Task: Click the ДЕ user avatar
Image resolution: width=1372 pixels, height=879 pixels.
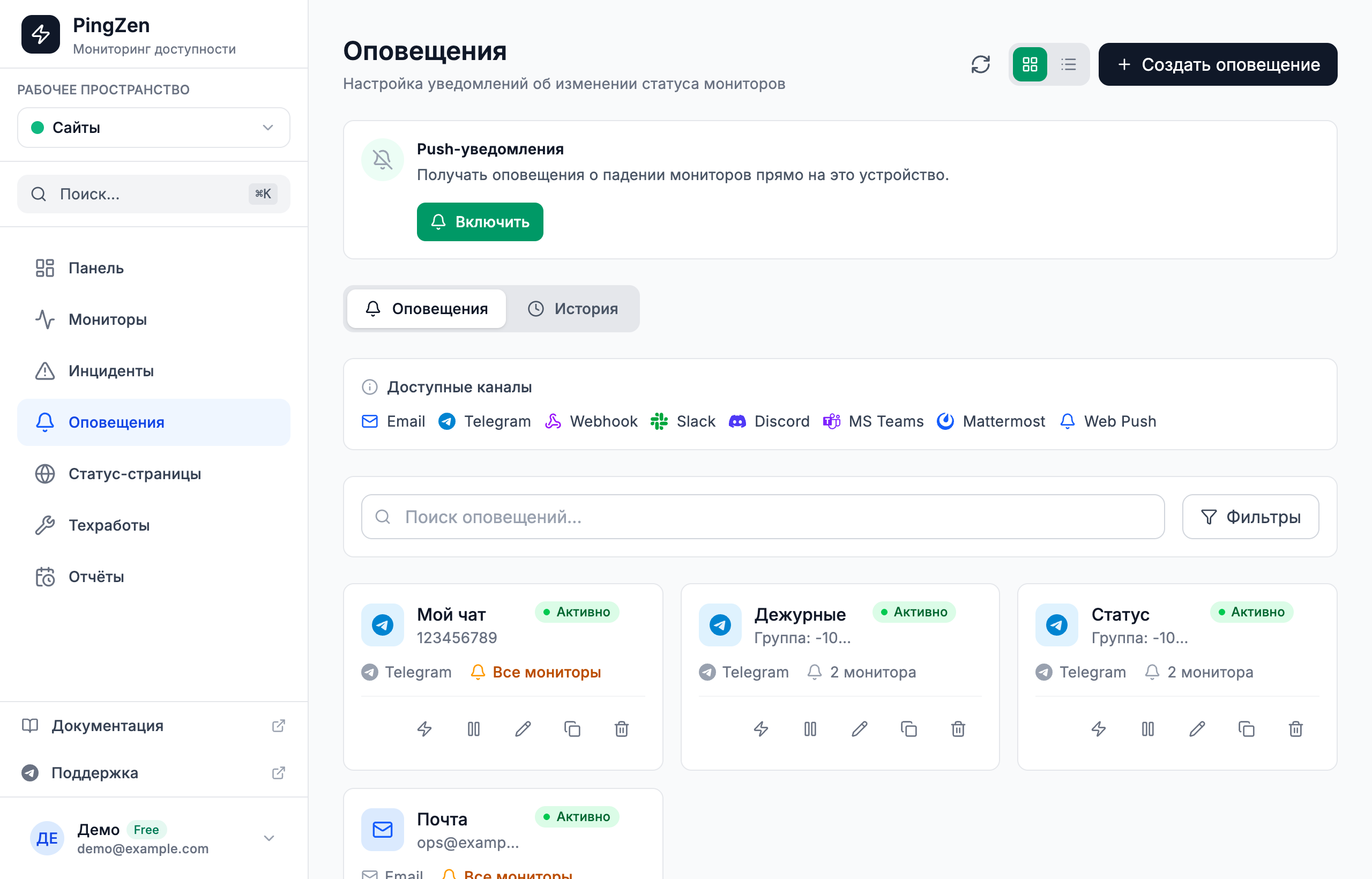Action: [x=47, y=838]
